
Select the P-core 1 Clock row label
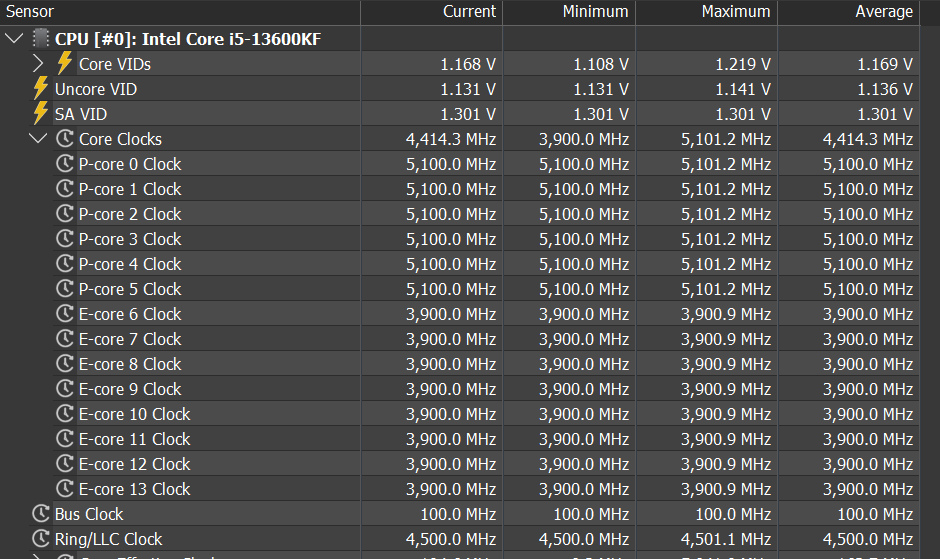130,189
